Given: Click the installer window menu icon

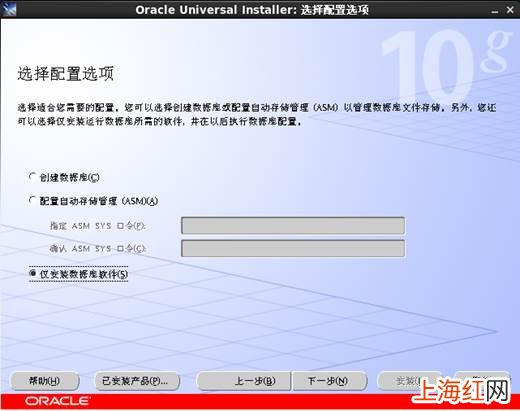Looking at the screenshot, I should [9, 9].
